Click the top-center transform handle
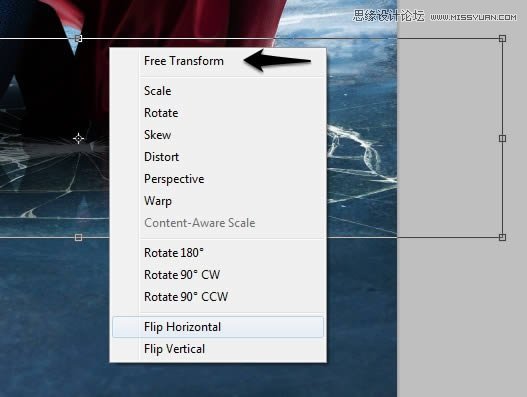 coord(78,38)
